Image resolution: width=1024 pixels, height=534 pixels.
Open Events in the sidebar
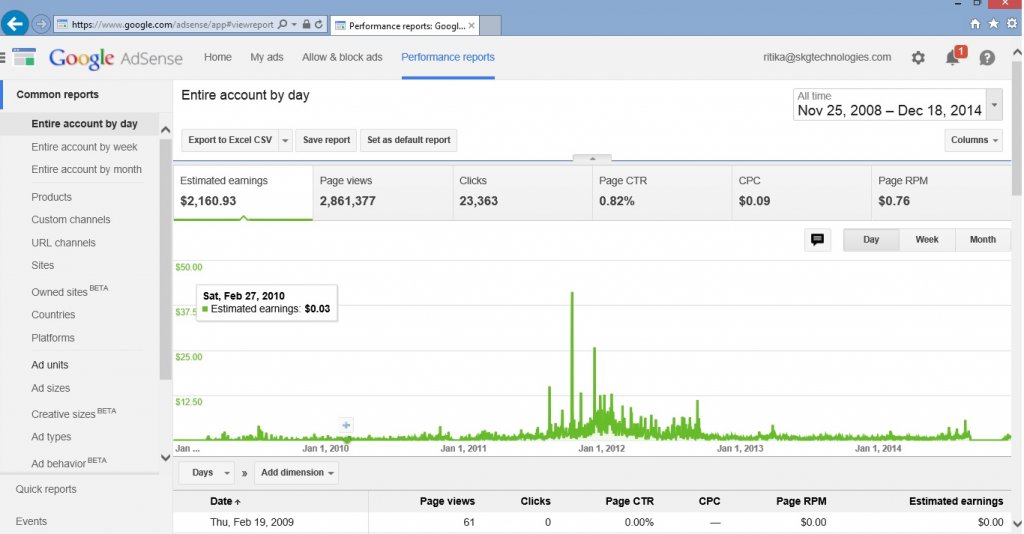31,521
